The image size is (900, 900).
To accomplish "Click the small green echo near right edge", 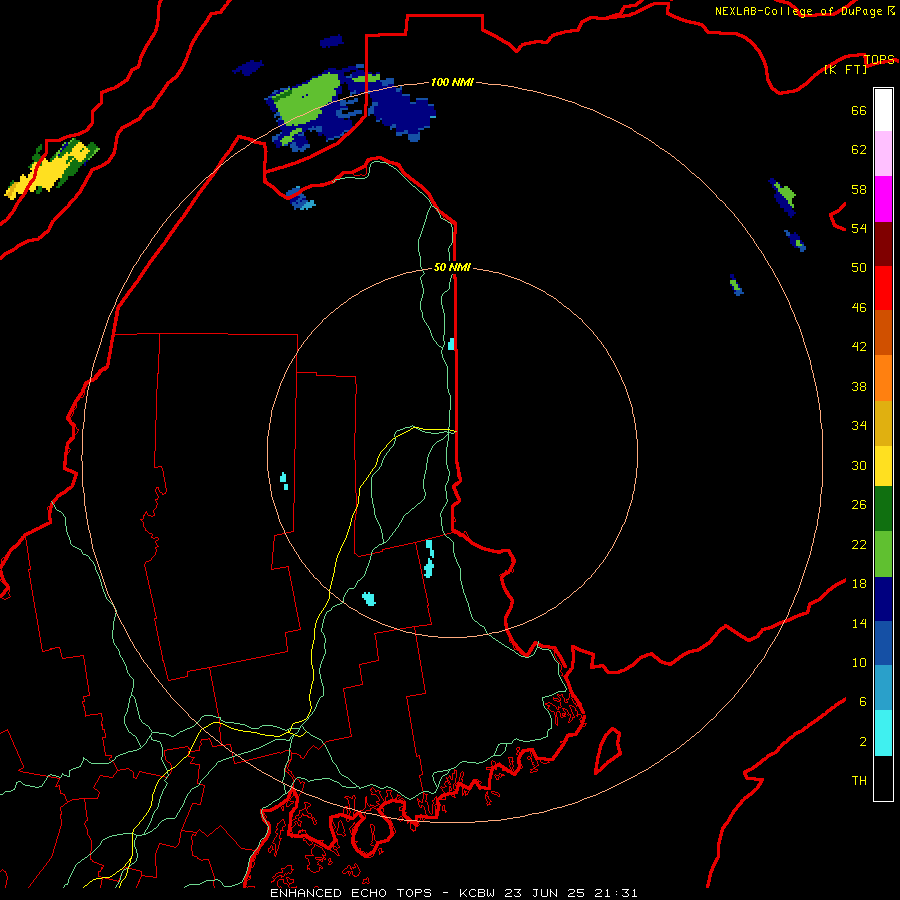I will [x=783, y=194].
